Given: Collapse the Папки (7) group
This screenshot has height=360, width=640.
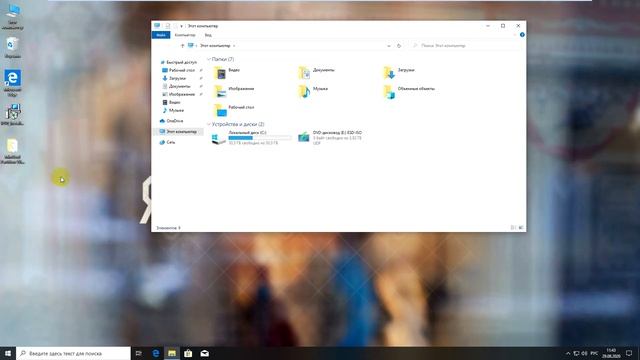Looking at the screenshot, I should [209, 59].
